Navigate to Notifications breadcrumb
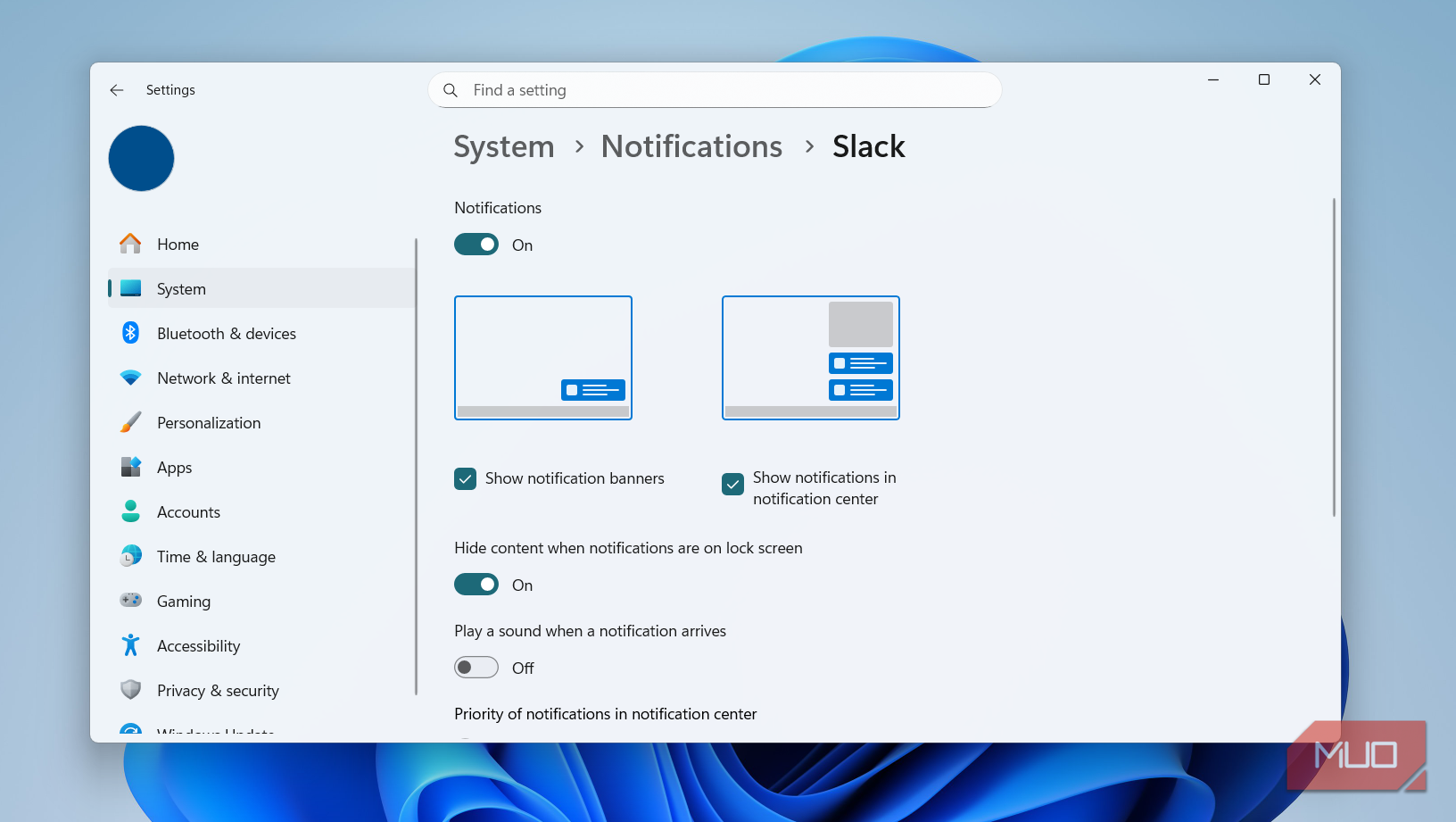The width and height of the screenshot is (1456, 822). click(691, 146)
